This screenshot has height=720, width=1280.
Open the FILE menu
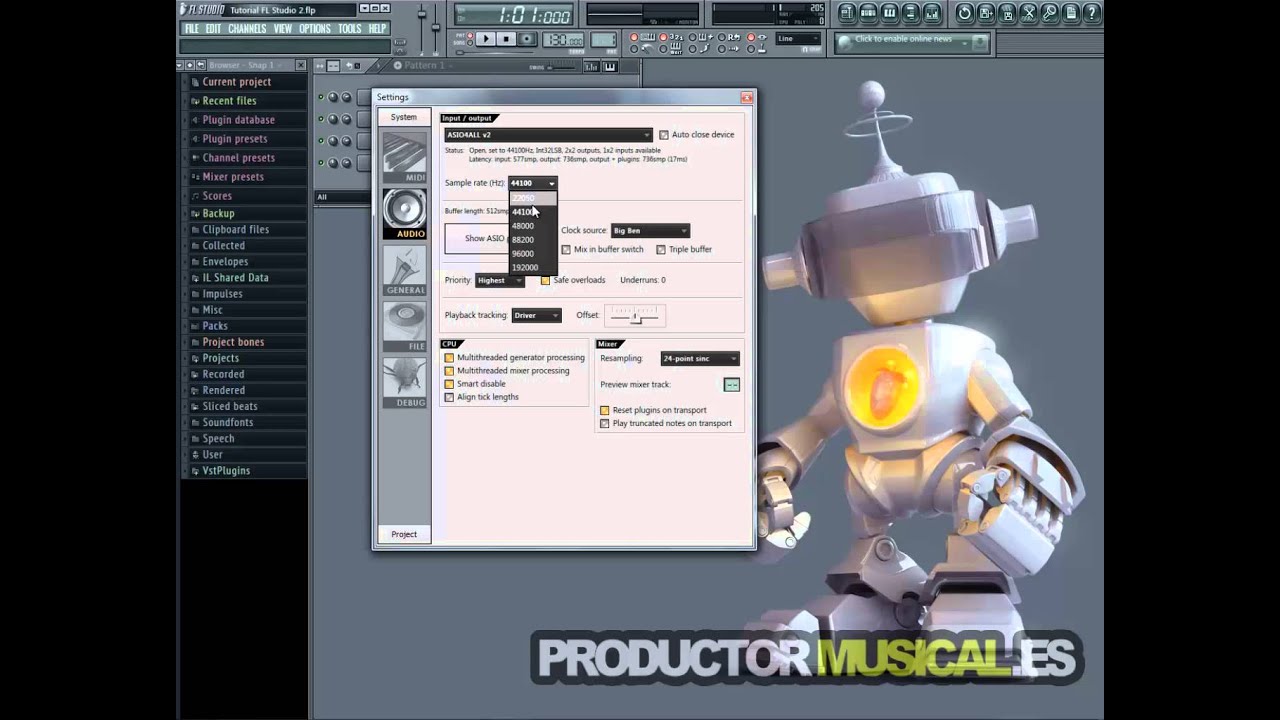(191, 29)
